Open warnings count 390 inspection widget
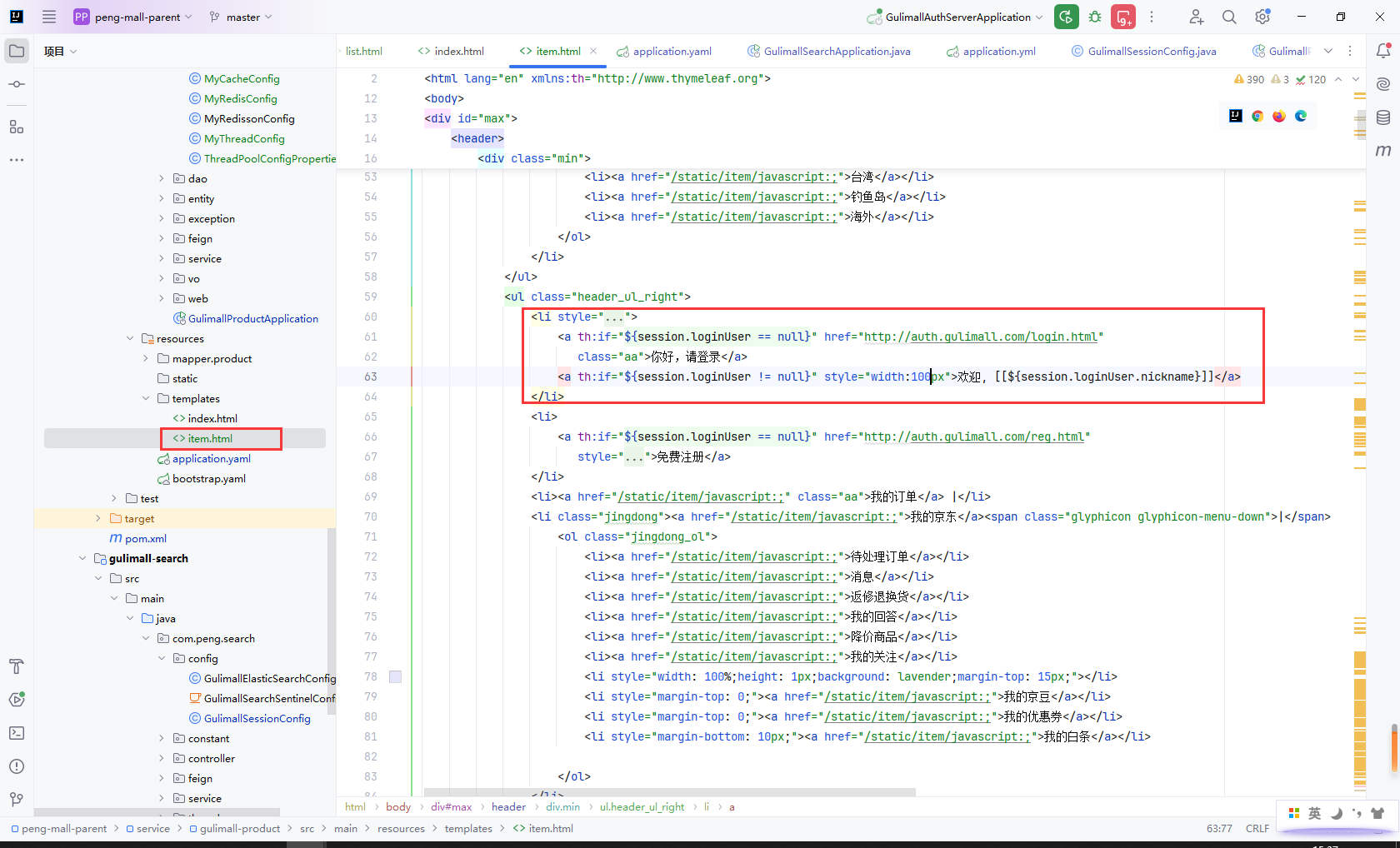 [x=1249, y=79]
